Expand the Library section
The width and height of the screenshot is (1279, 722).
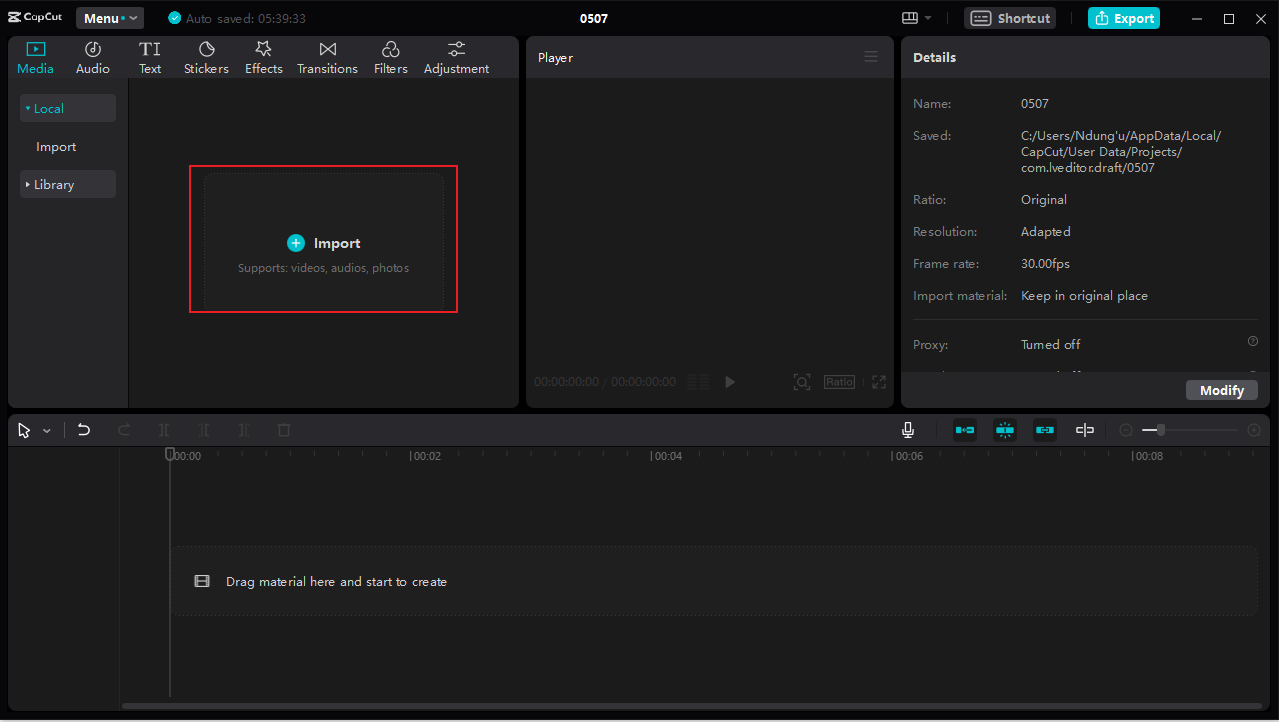[68, 184]
